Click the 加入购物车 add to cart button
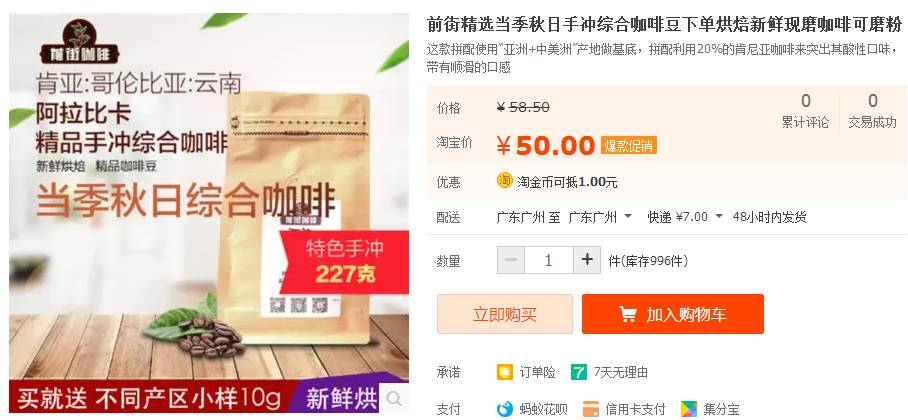This screenshot has width=908, height=420. click(673, 314)
